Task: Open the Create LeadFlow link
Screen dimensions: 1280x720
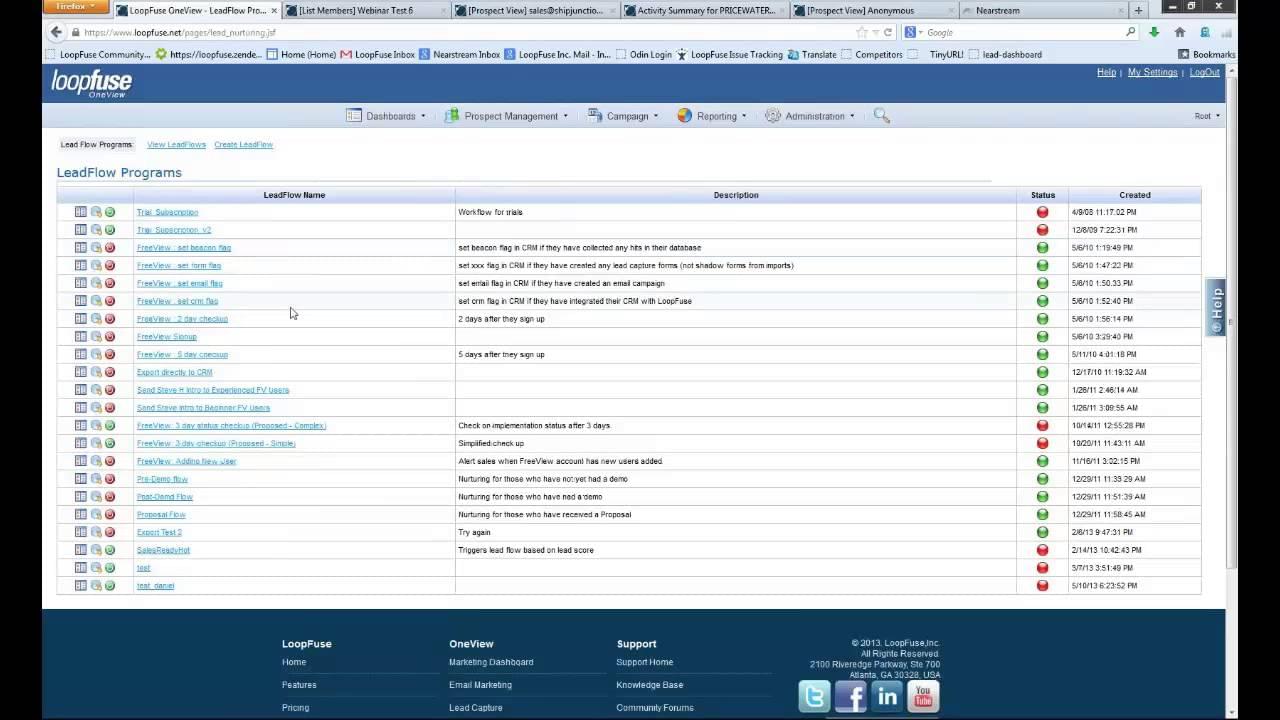Action: [x=243, y=144]
